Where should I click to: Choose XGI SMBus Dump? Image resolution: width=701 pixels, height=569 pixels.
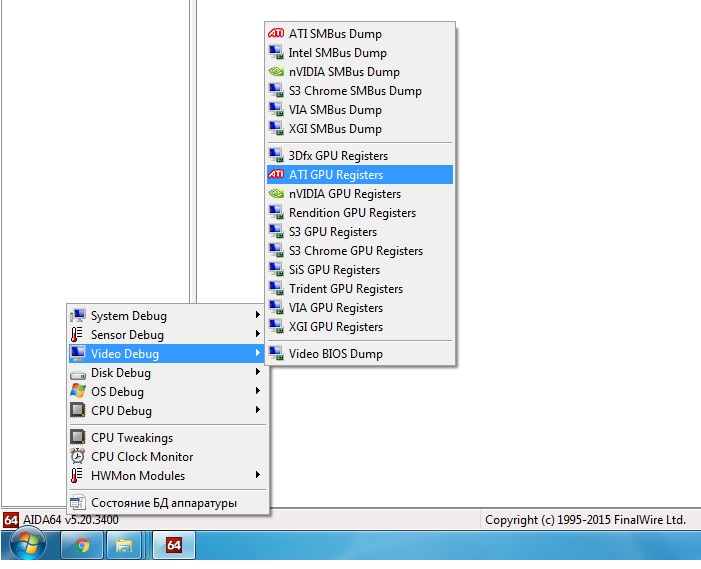[360, 129]
